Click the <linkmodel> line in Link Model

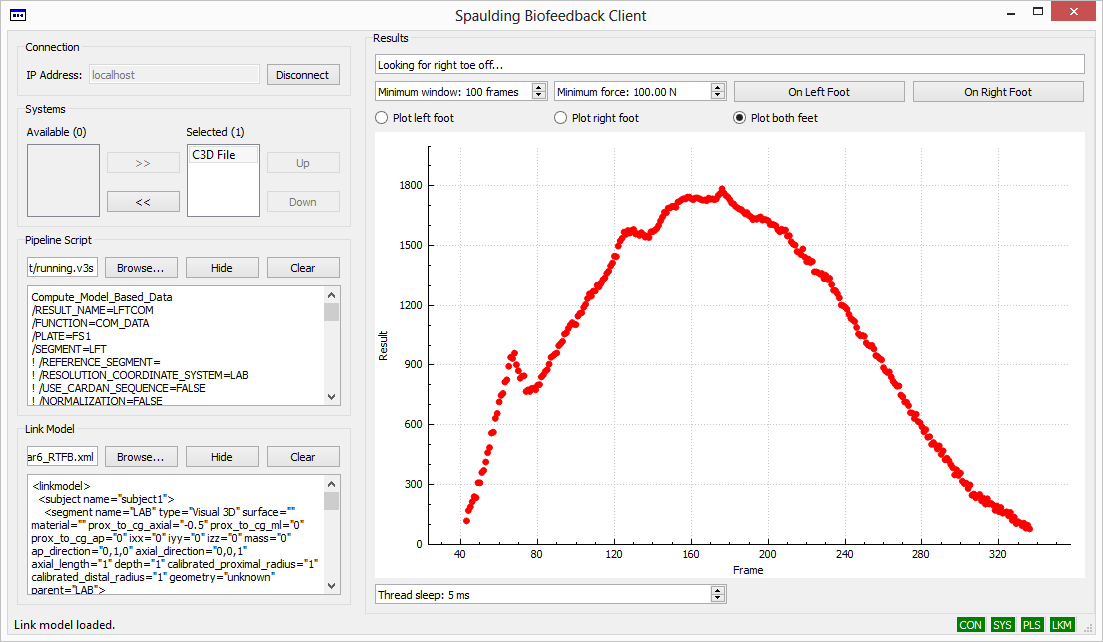point(61,486)
